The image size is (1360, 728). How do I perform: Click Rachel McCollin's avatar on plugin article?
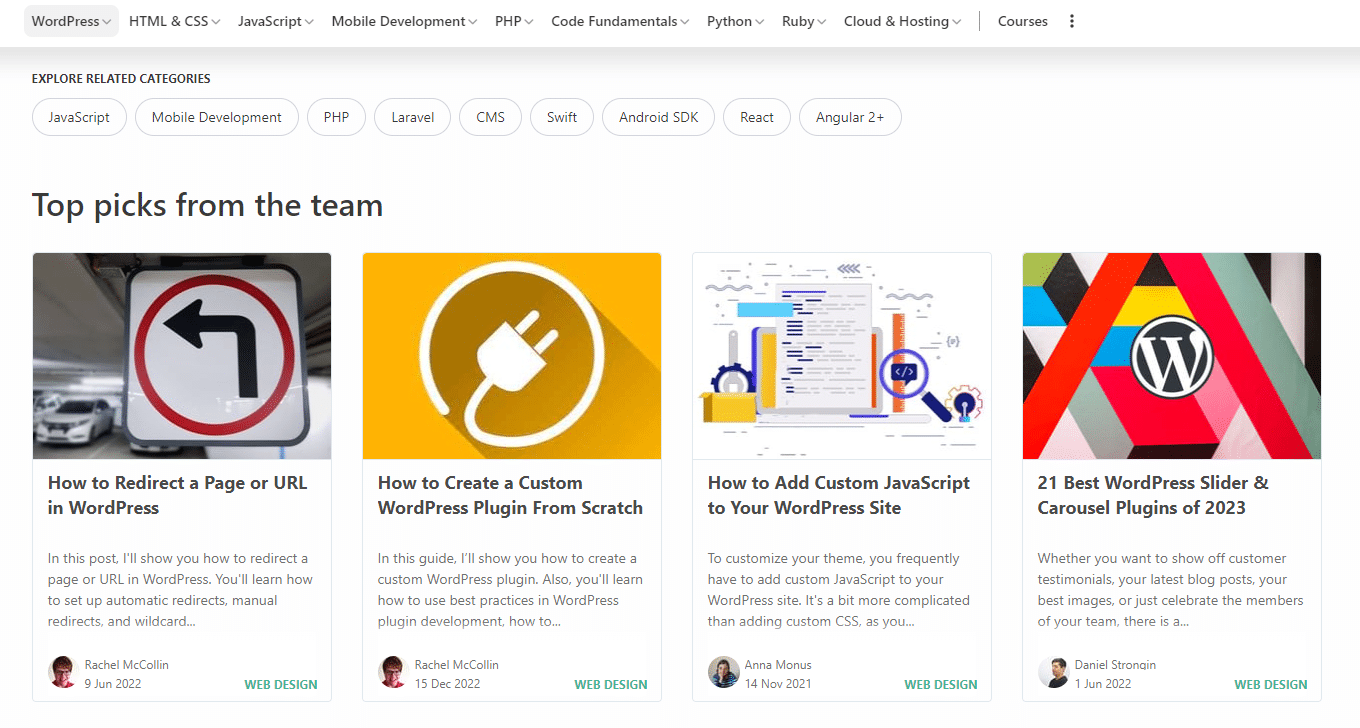click(393, 672)
